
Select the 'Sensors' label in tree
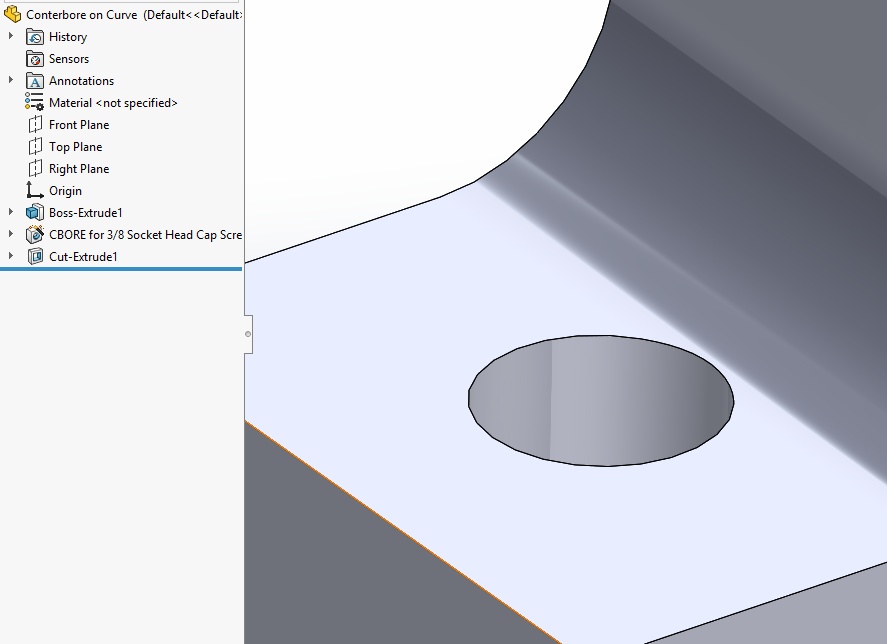click(x=69, y=59)
